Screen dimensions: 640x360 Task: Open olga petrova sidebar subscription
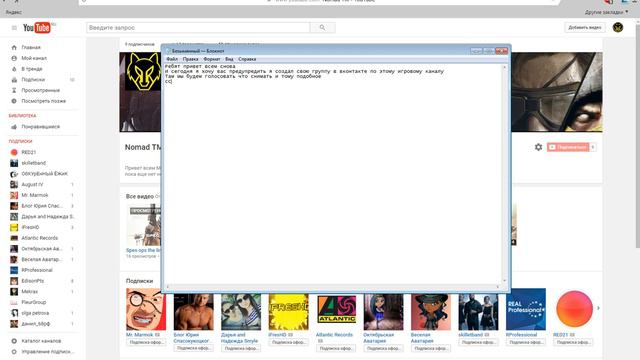(x=35, y=313)
